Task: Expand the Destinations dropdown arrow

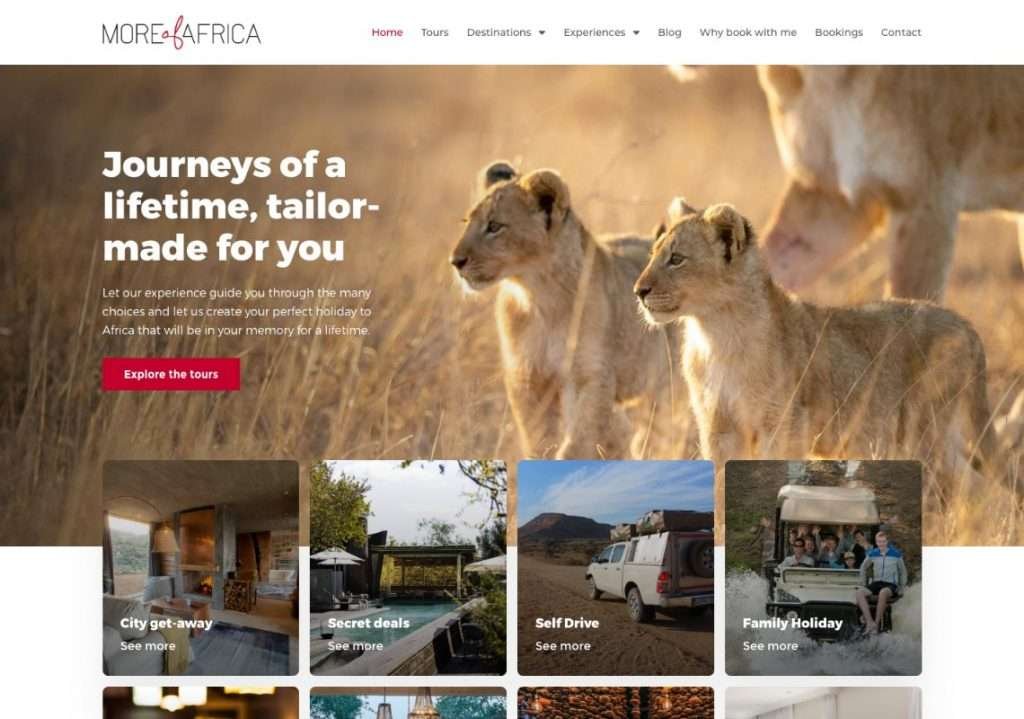Action: click(541, 33)
